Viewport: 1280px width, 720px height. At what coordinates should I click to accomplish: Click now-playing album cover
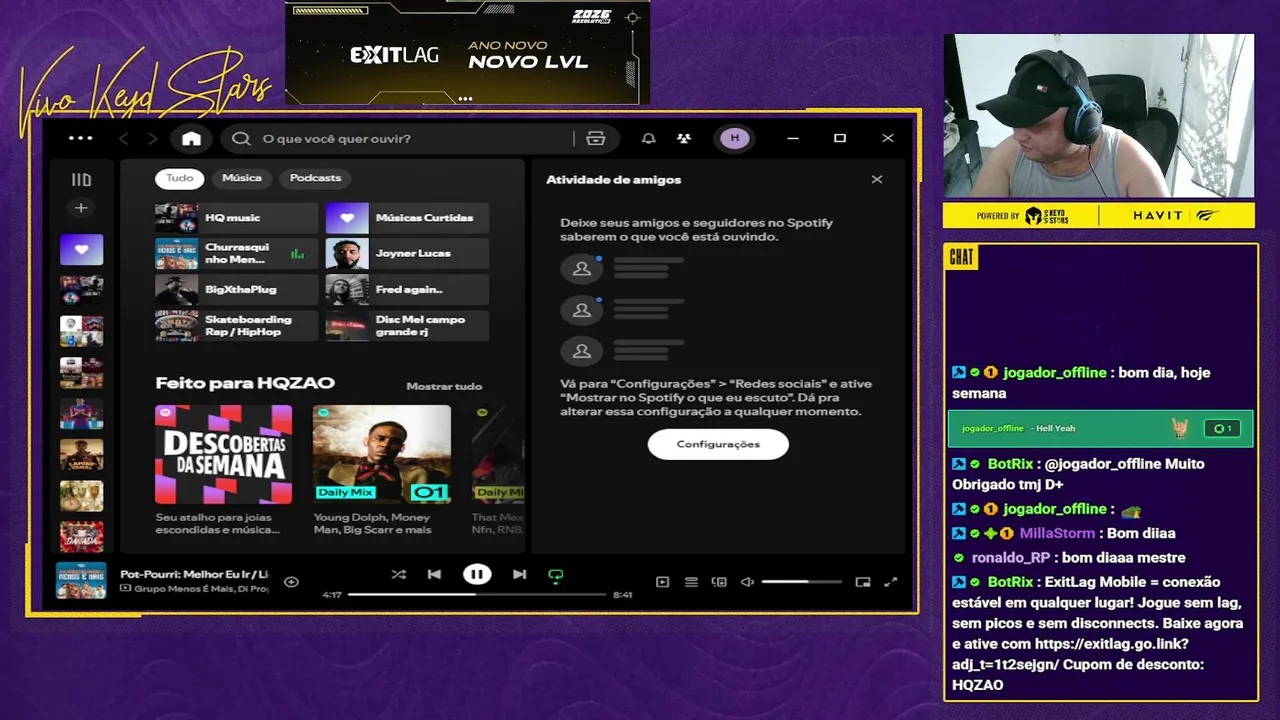coord(81,581)
